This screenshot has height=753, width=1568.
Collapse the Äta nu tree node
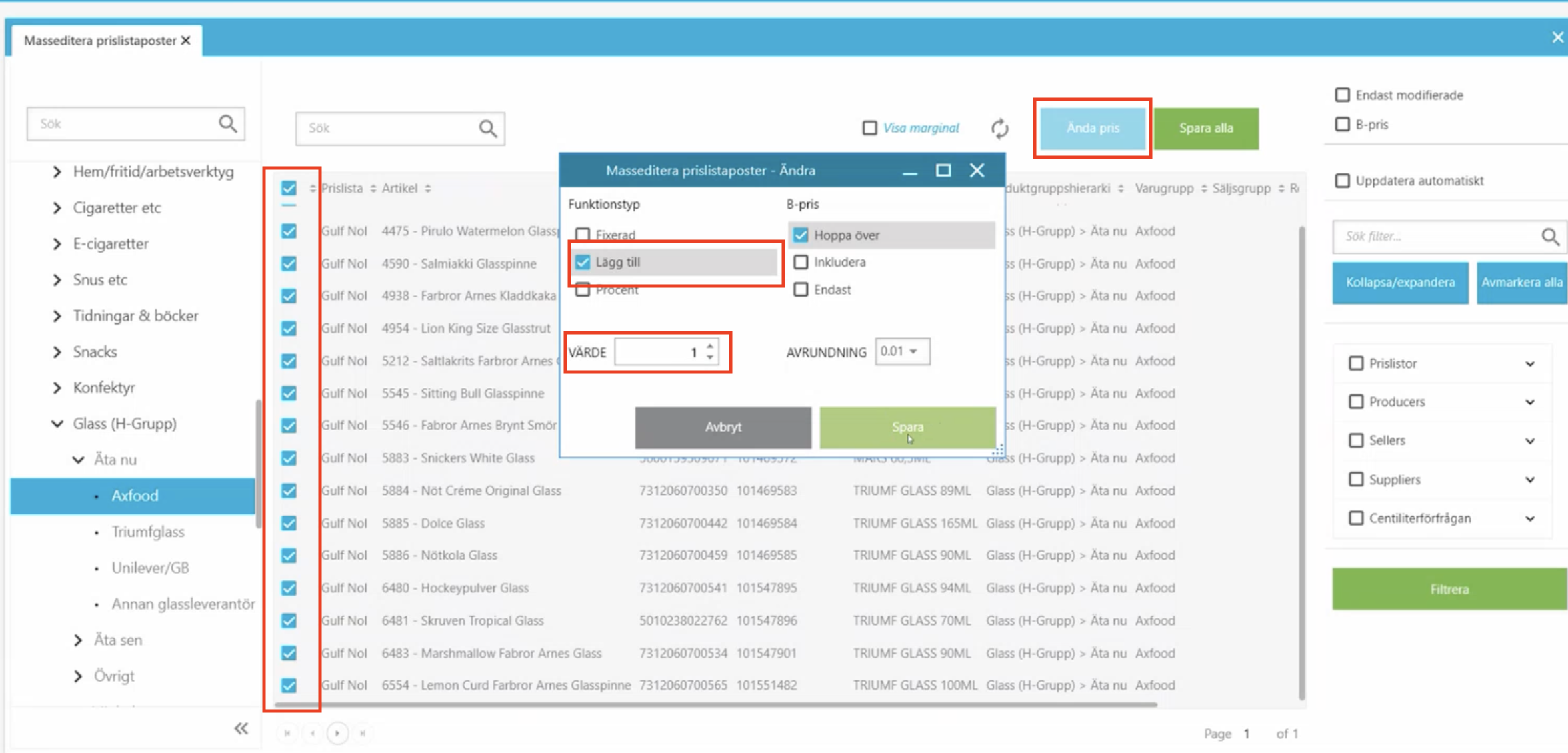(x=78, y=460)
